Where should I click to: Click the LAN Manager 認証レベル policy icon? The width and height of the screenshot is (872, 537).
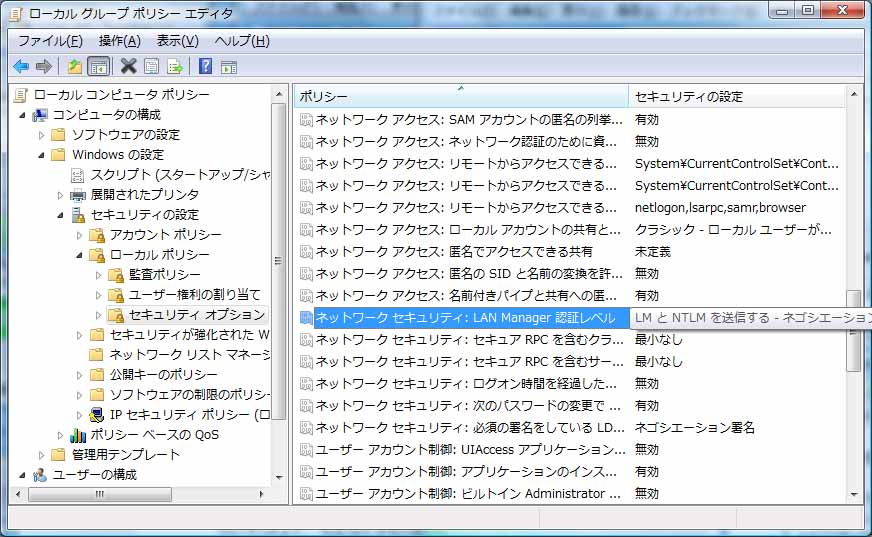(x=306, y=317)
